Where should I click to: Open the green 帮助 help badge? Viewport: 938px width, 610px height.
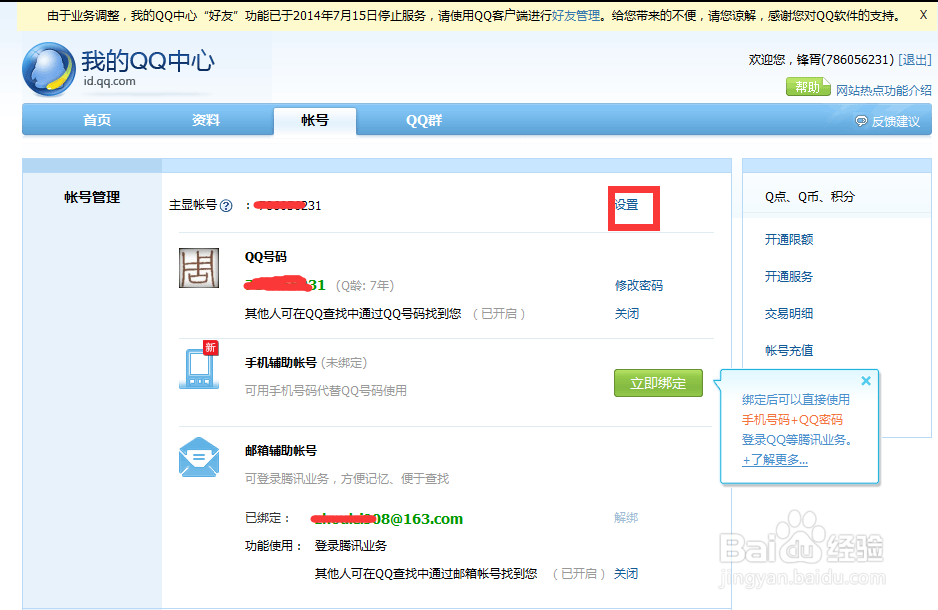[x=806, y=87]
